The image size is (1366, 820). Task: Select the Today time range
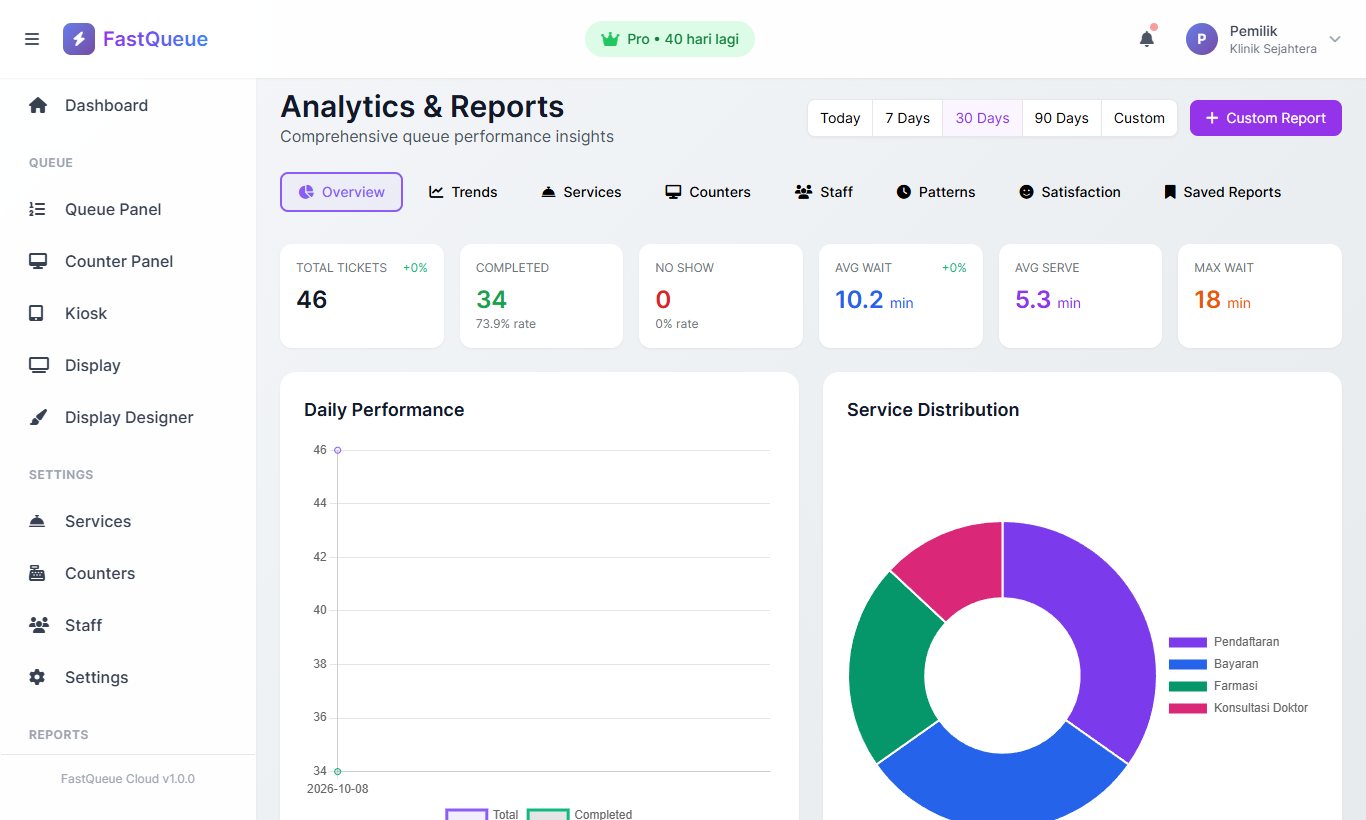pyautogui.click(x=840, y=118)
